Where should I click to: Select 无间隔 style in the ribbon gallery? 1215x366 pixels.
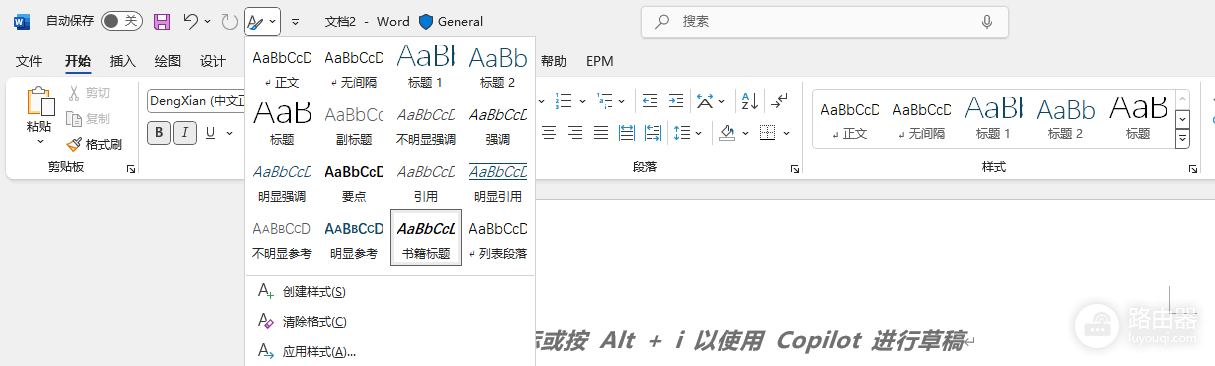coord(922,118)
